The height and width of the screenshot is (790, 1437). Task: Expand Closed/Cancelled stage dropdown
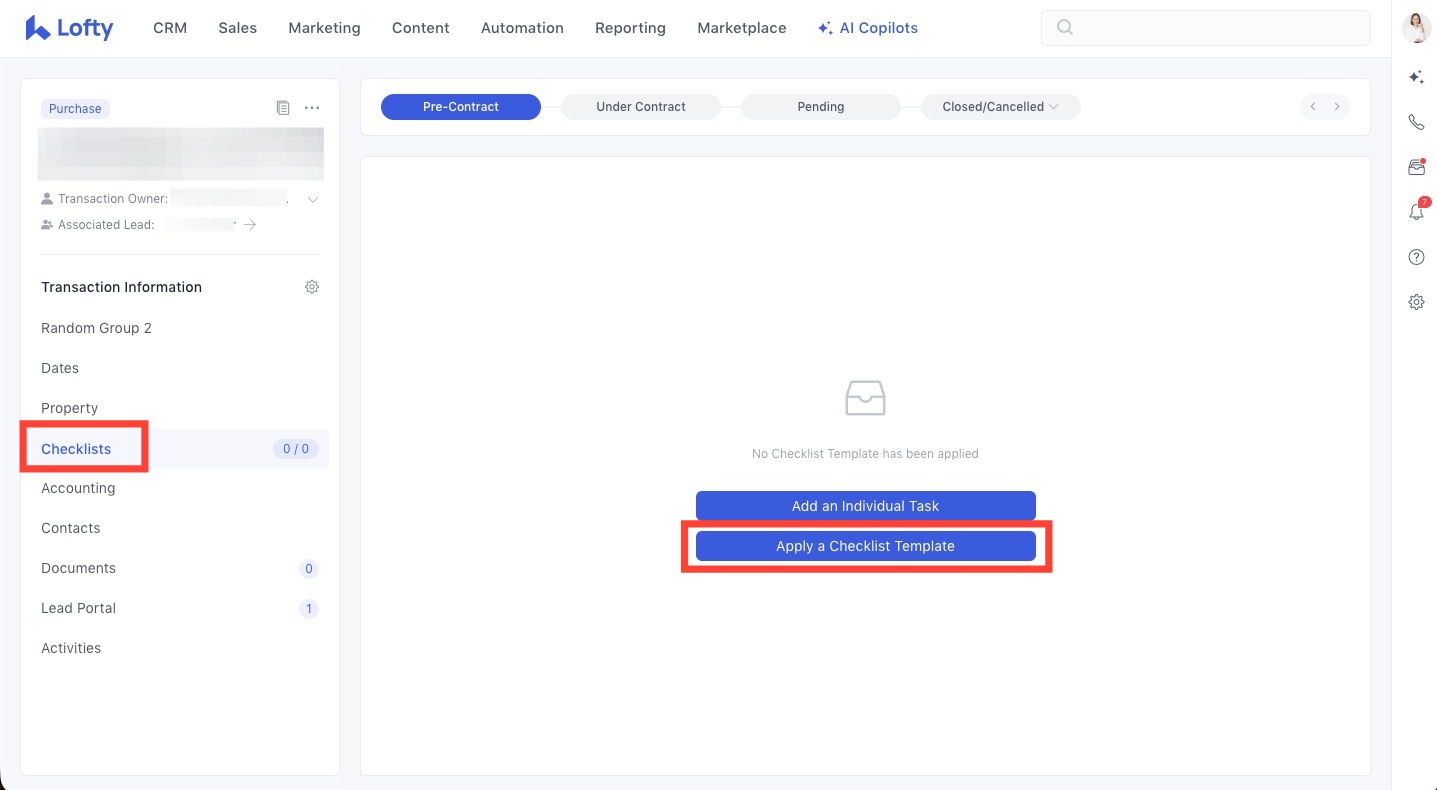point(1000,107)
